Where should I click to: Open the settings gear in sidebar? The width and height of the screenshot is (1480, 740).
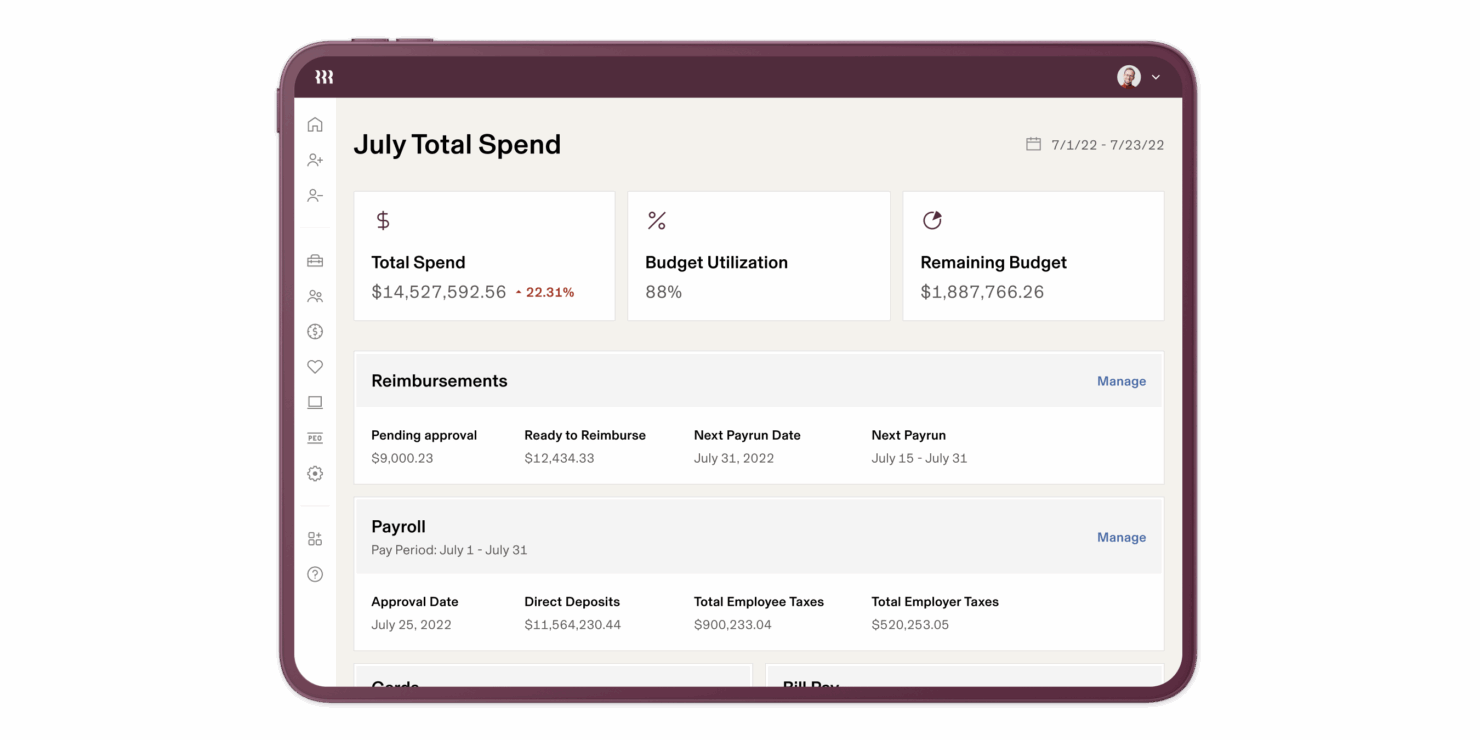click(315, 474)
